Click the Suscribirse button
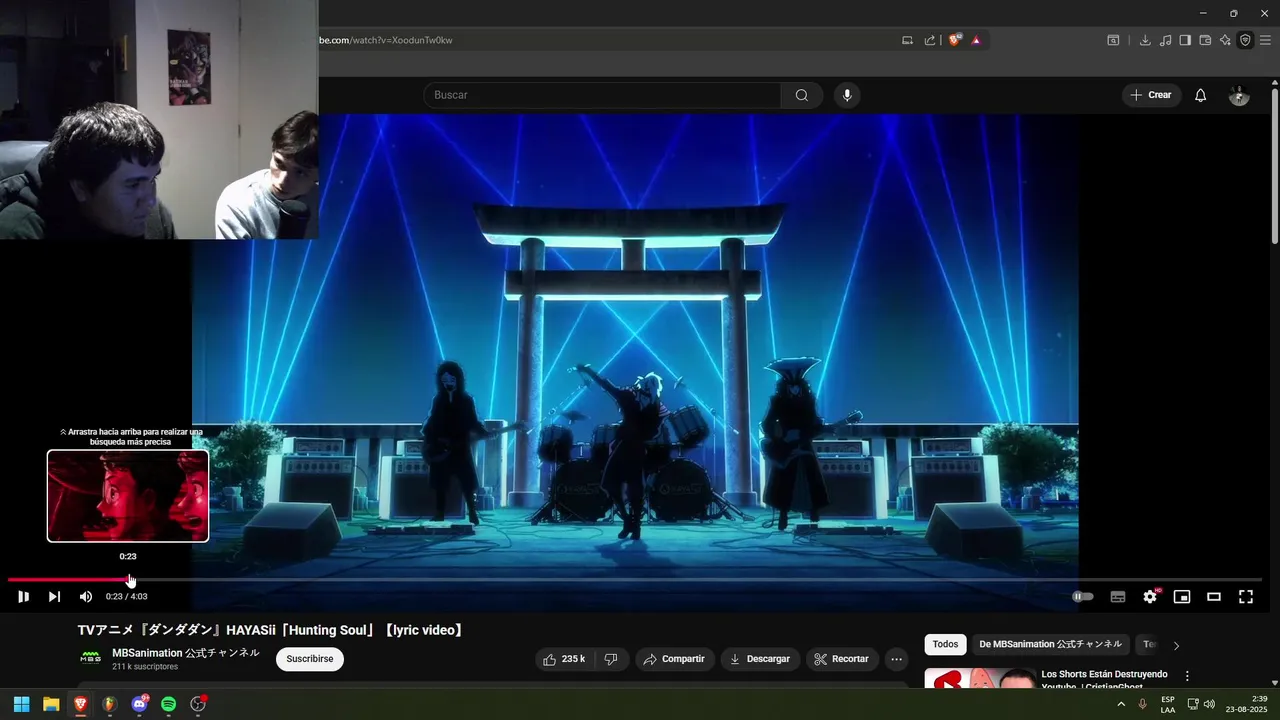This screenshot has height=720, width=1280. tap(310, 659)
